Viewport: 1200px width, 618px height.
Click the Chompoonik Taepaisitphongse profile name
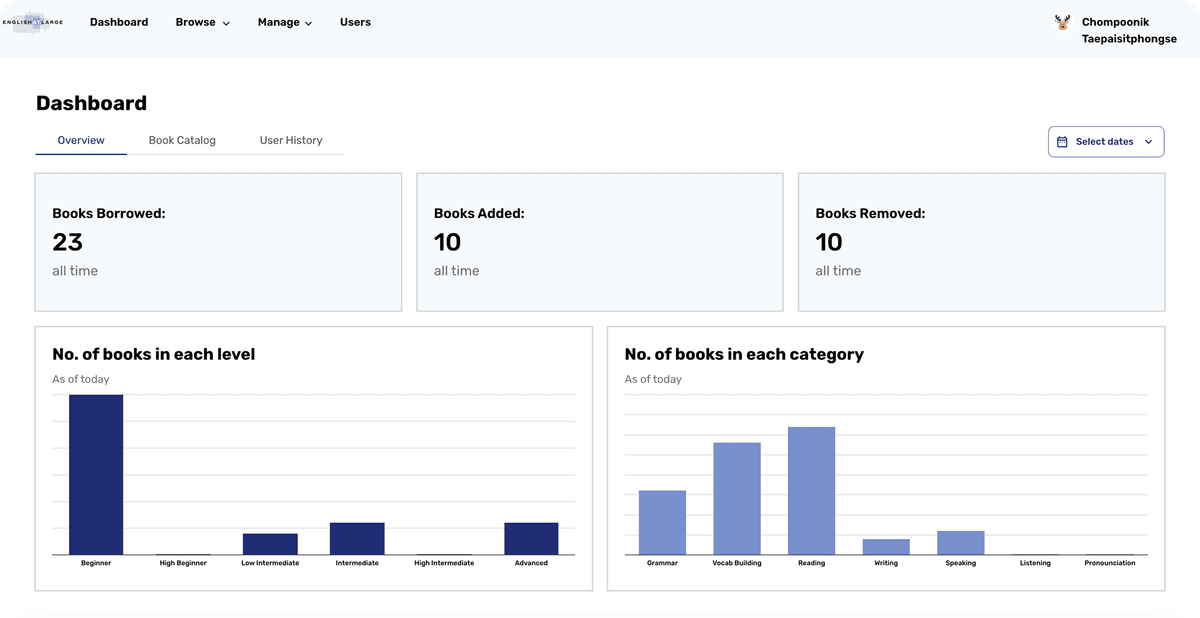[1129, 30]
